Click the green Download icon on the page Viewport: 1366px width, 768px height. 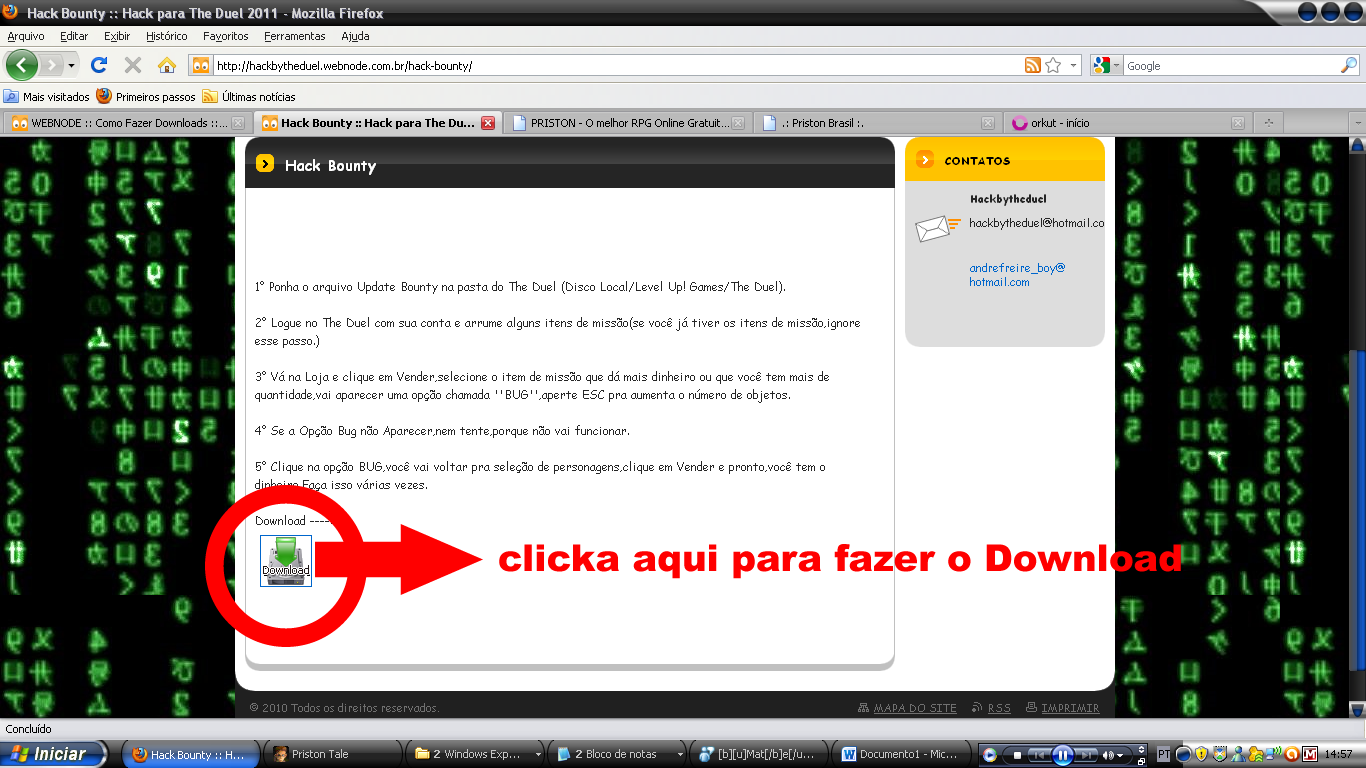coord(286,560)
